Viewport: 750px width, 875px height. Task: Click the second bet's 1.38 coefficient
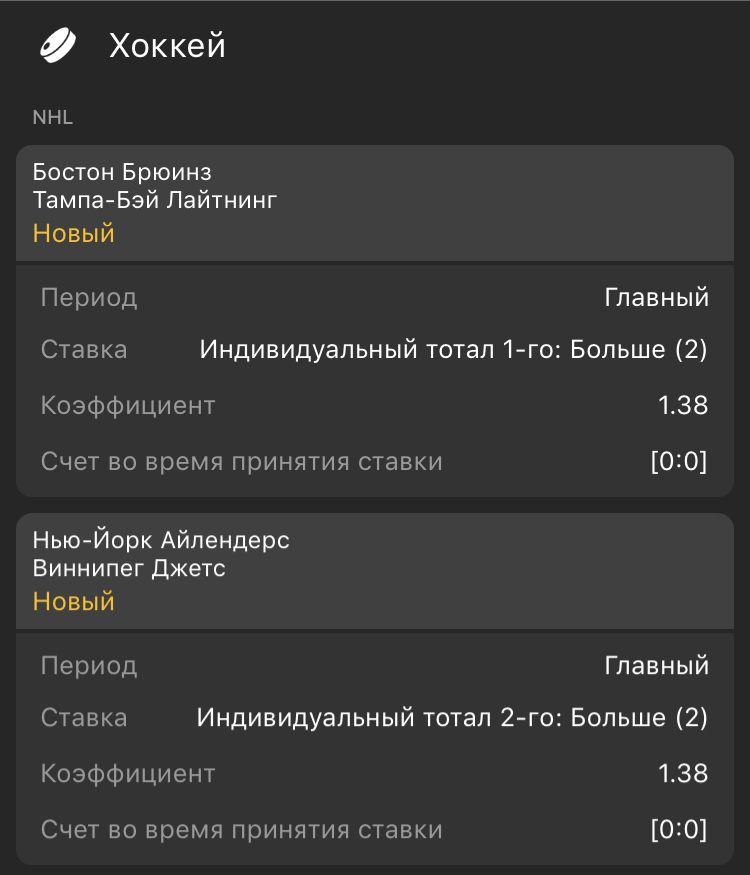pyautogui.click(x=683, y=773)
